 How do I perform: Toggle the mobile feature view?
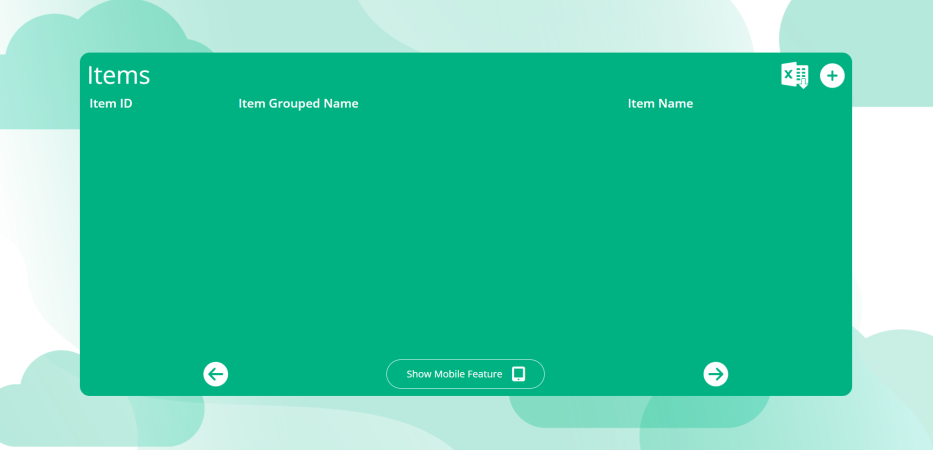coord(465,374)
